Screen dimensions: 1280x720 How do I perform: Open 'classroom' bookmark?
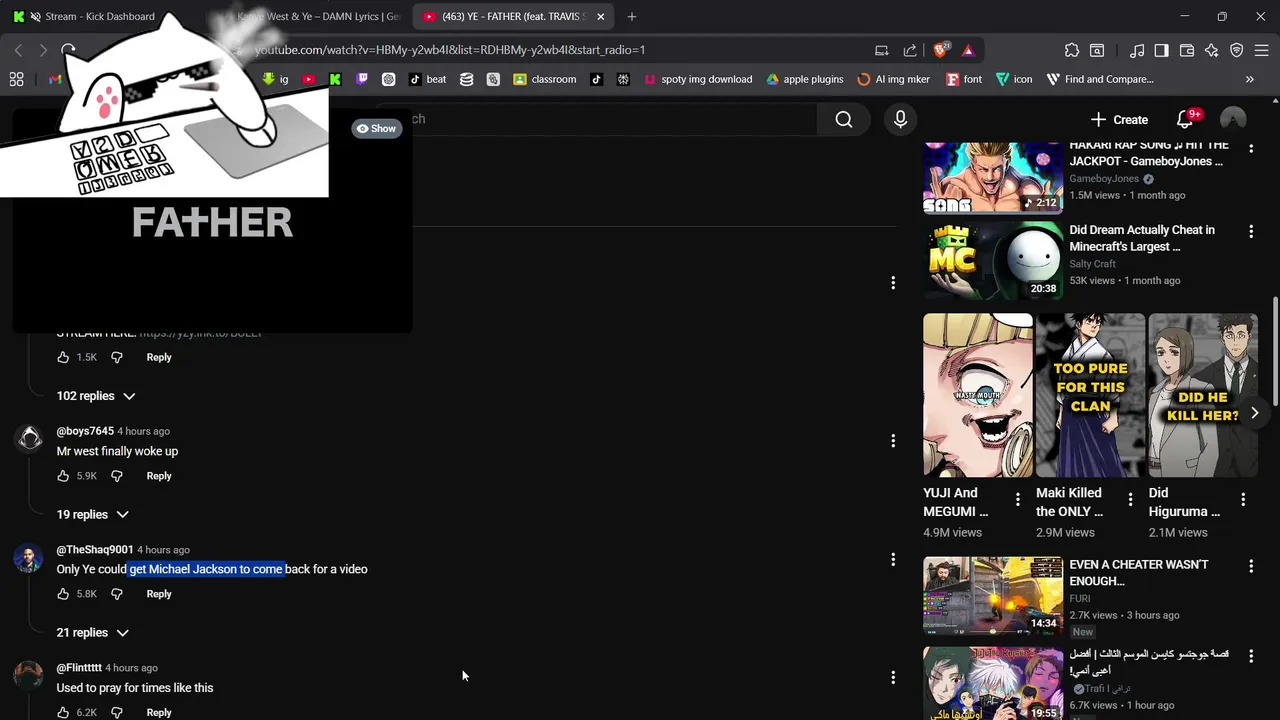coord(544,79)
